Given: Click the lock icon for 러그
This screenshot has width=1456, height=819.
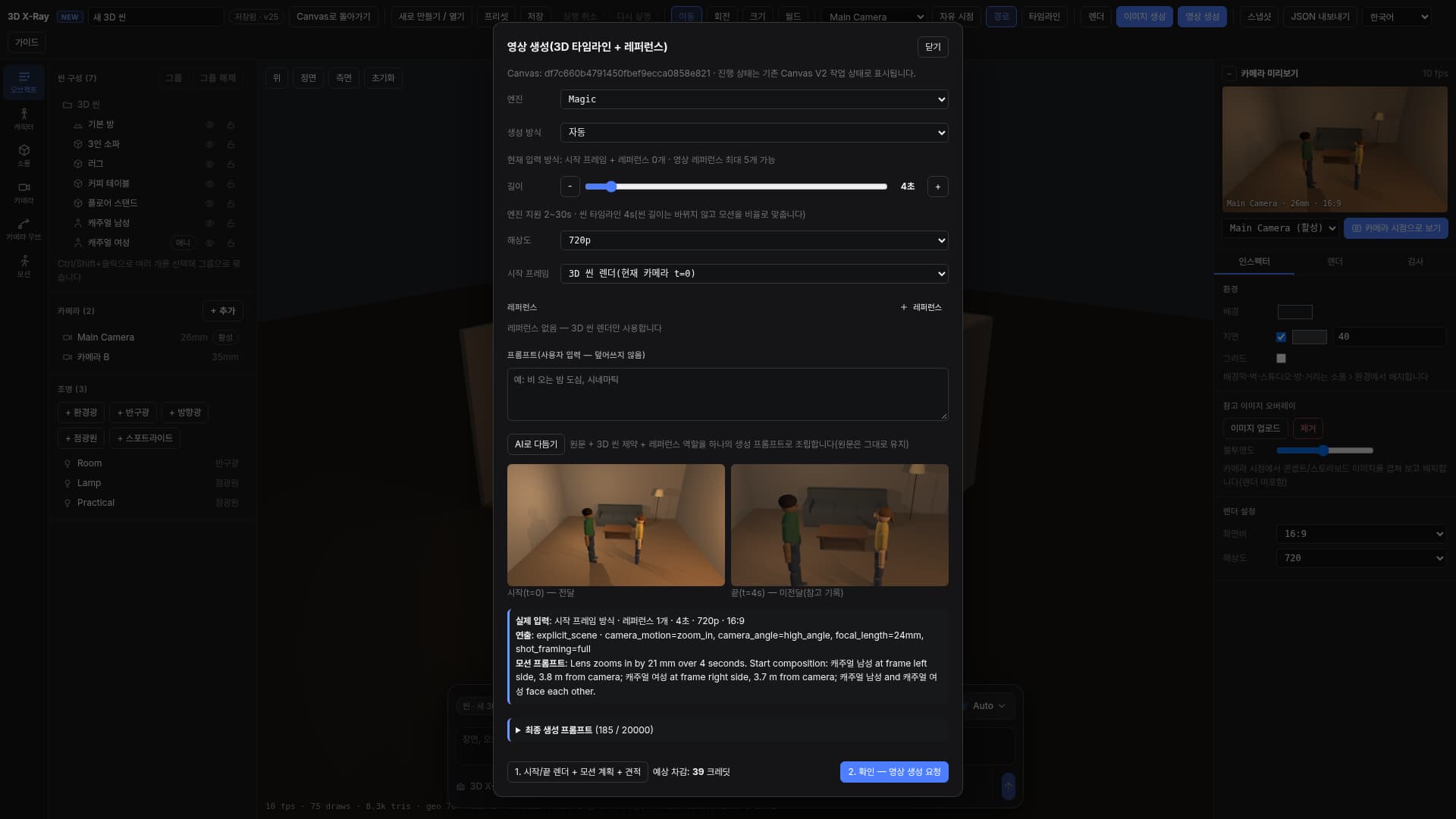Looking at the screenshot, I should point(231,164).
